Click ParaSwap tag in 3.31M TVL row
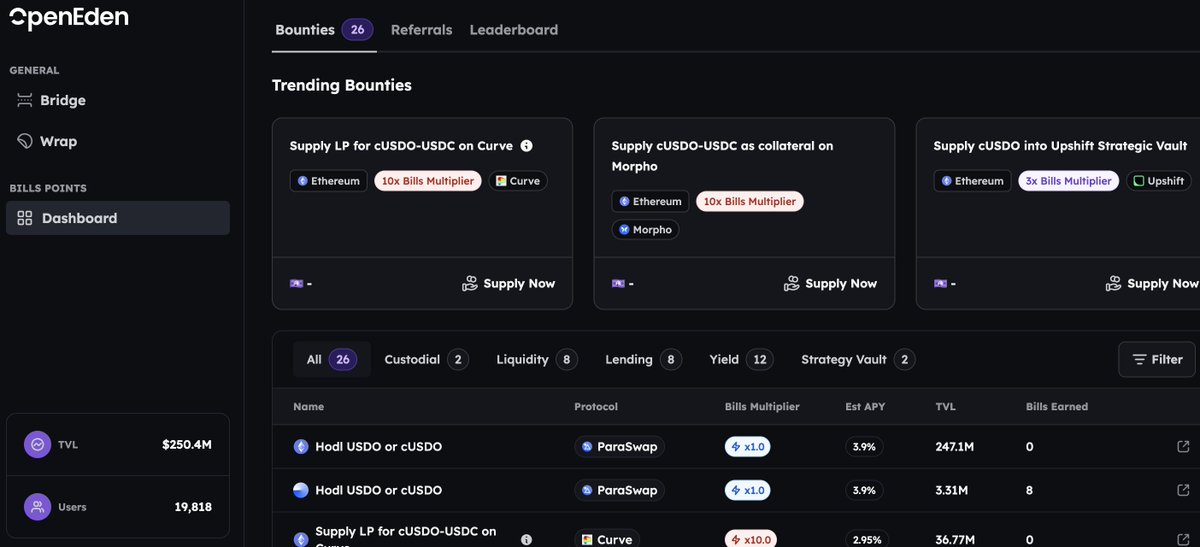This screenshot has width=1200, height=547. [619, 491]
